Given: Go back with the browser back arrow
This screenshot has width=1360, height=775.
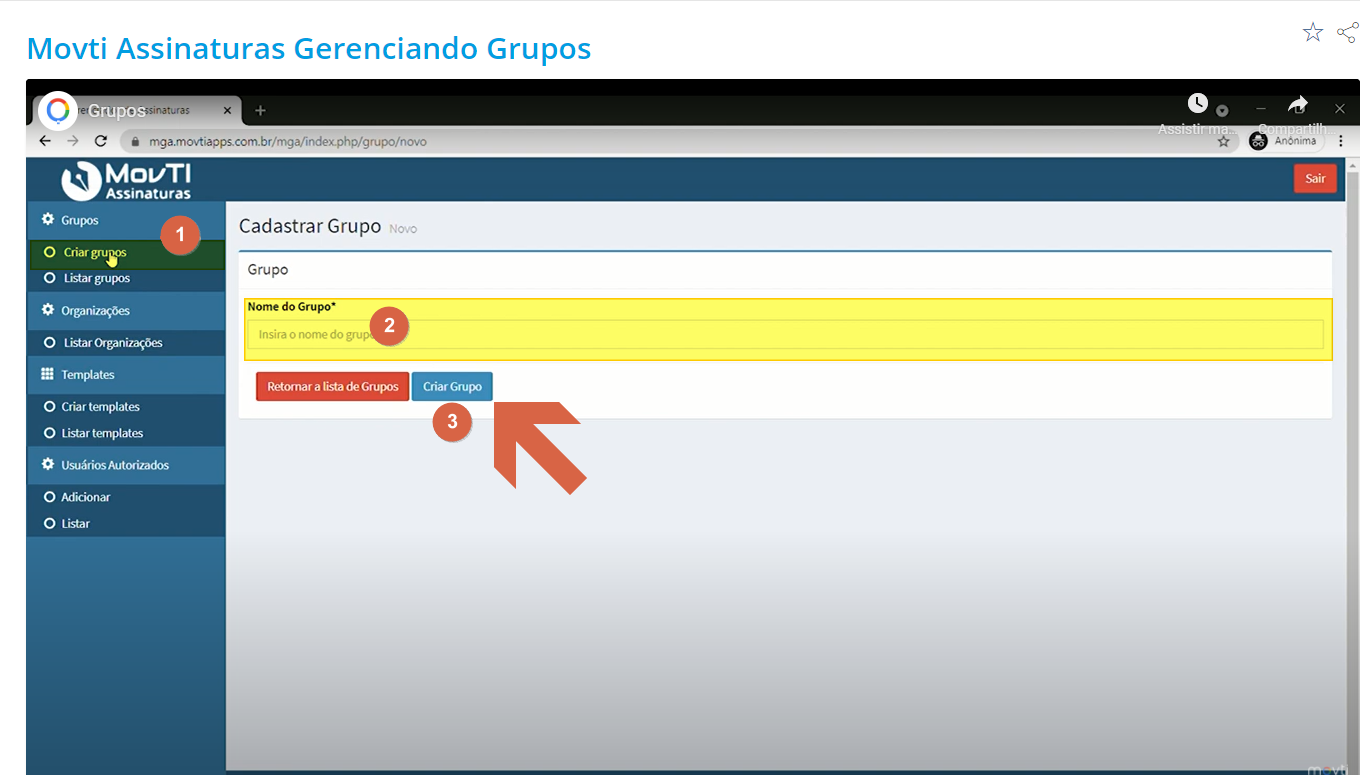Looking at the screenshot, I should click(x=45, y=141).
